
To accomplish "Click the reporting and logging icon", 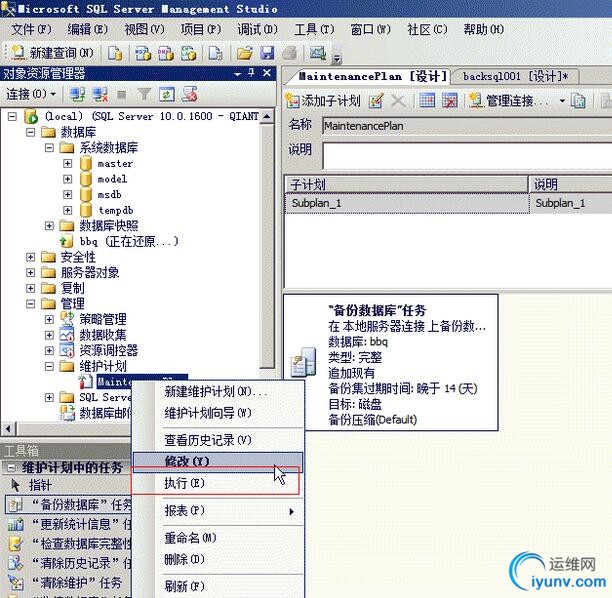I will click(578, 101).
